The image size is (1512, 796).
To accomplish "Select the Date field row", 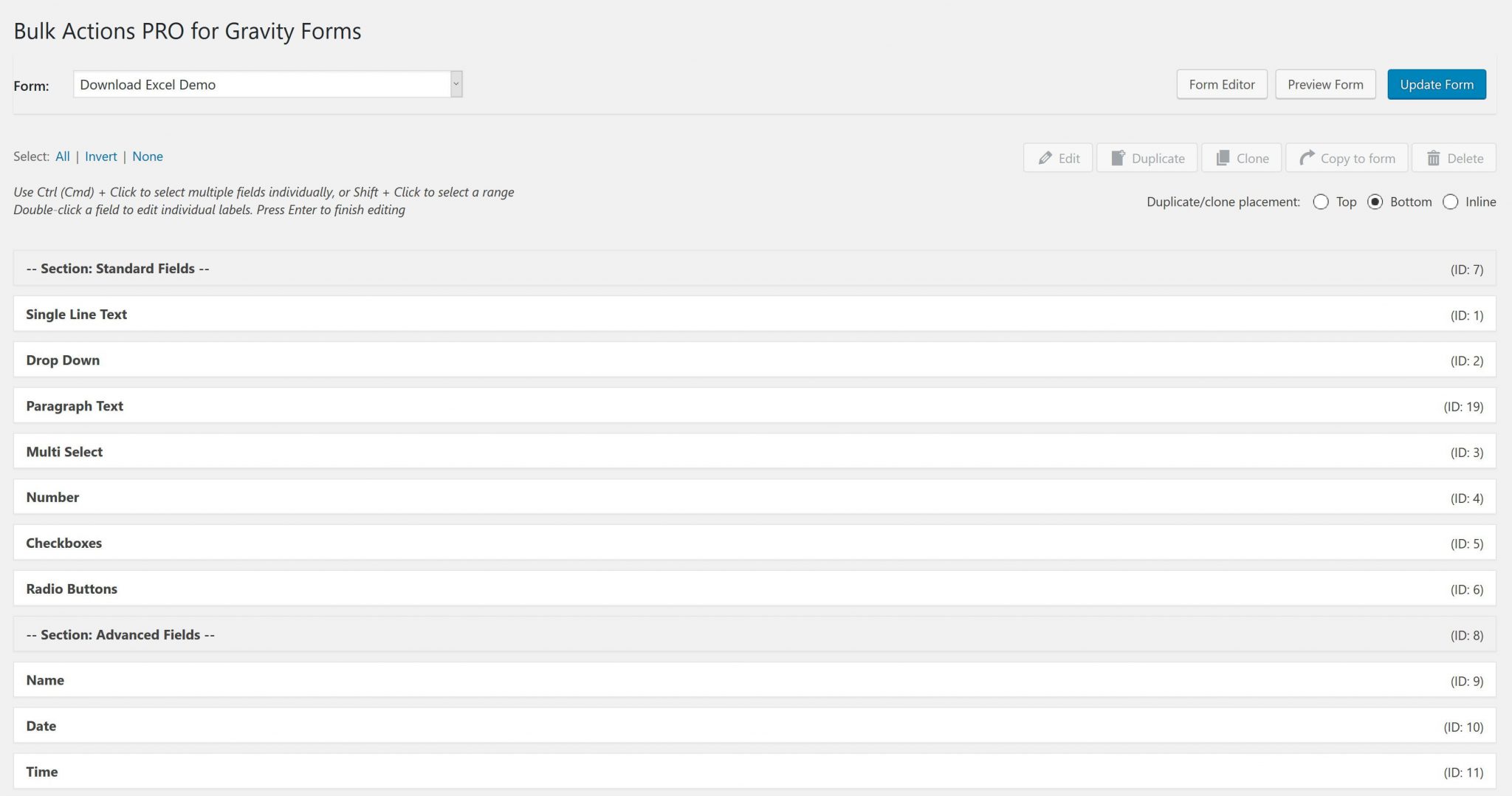I will click(755, 727).
